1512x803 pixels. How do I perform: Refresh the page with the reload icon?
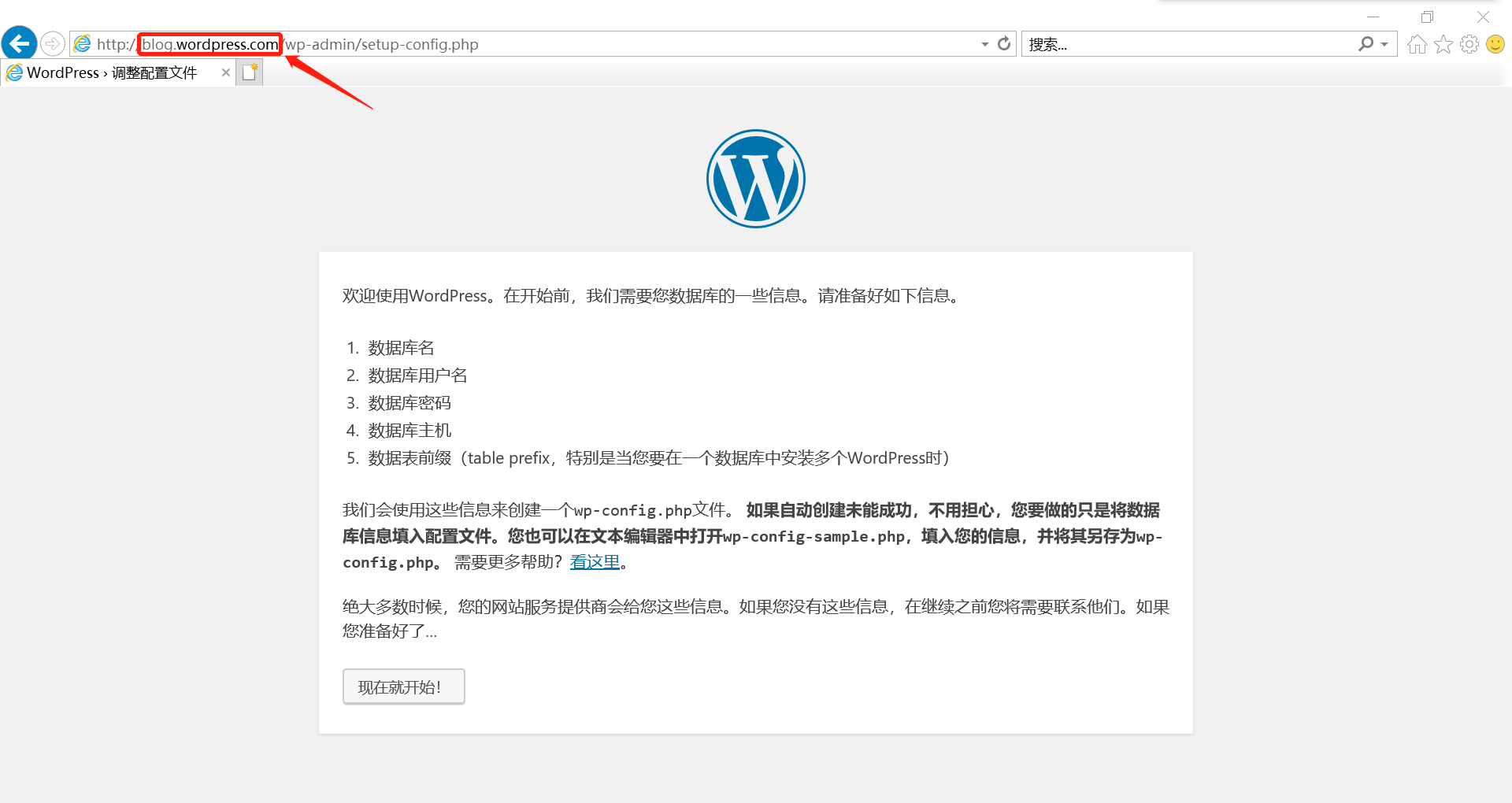click(1004, 44)
